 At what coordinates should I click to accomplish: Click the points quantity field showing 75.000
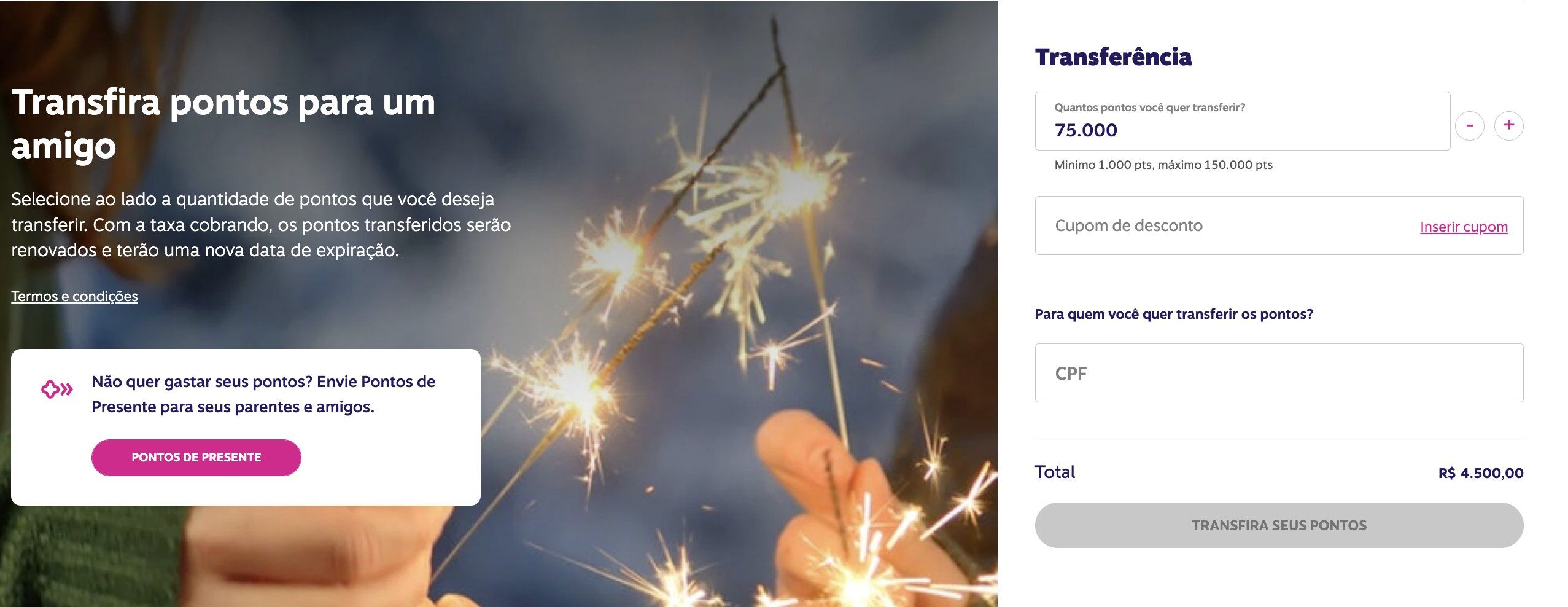point(1243,121)
